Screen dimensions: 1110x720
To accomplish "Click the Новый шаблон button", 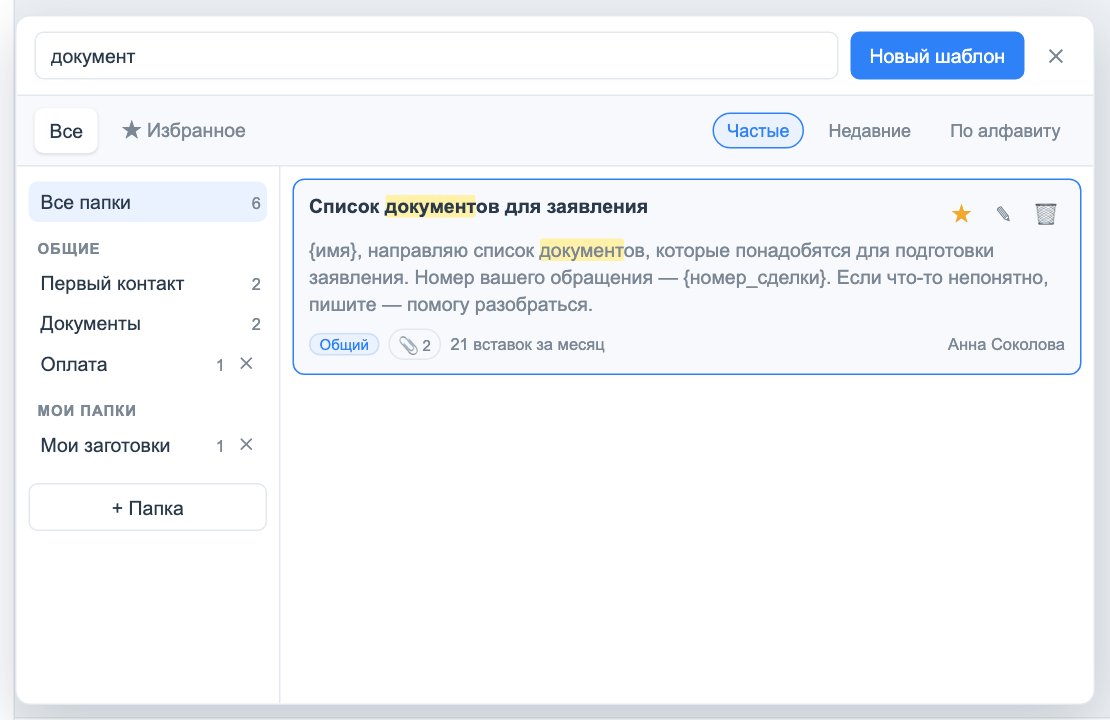I will tap(937, 55).
